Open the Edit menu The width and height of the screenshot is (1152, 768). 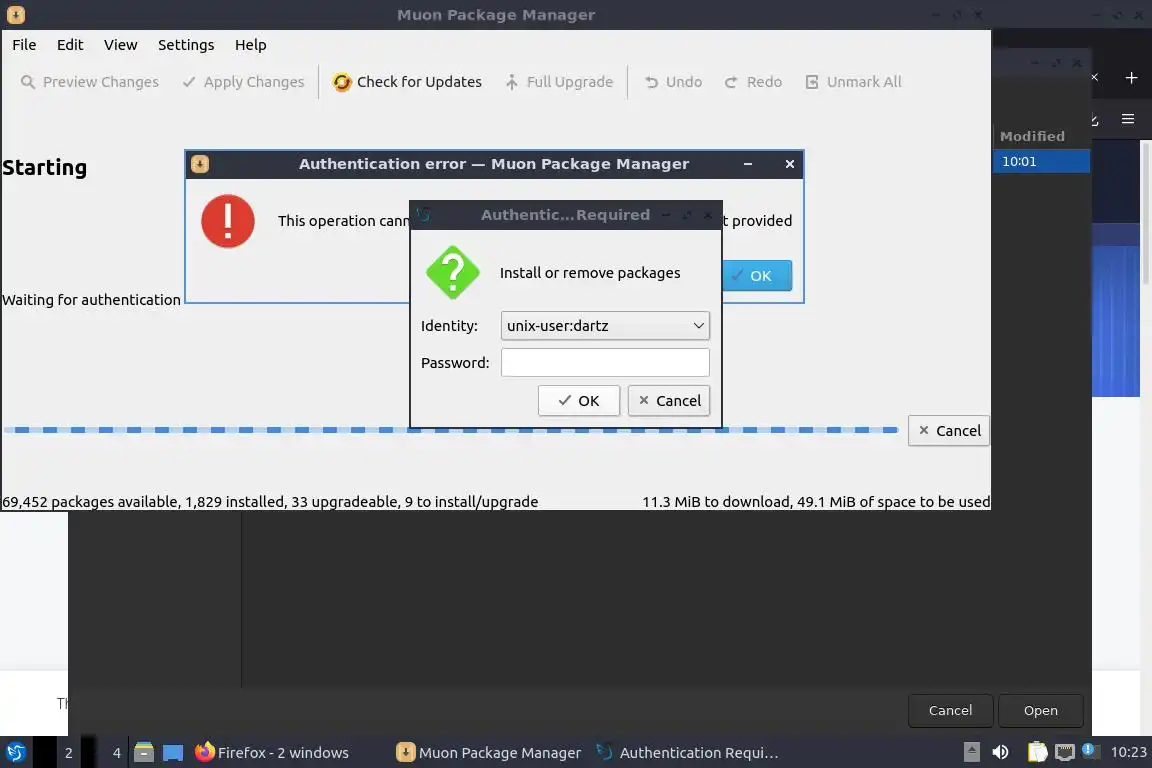click(x=70, y=45)
